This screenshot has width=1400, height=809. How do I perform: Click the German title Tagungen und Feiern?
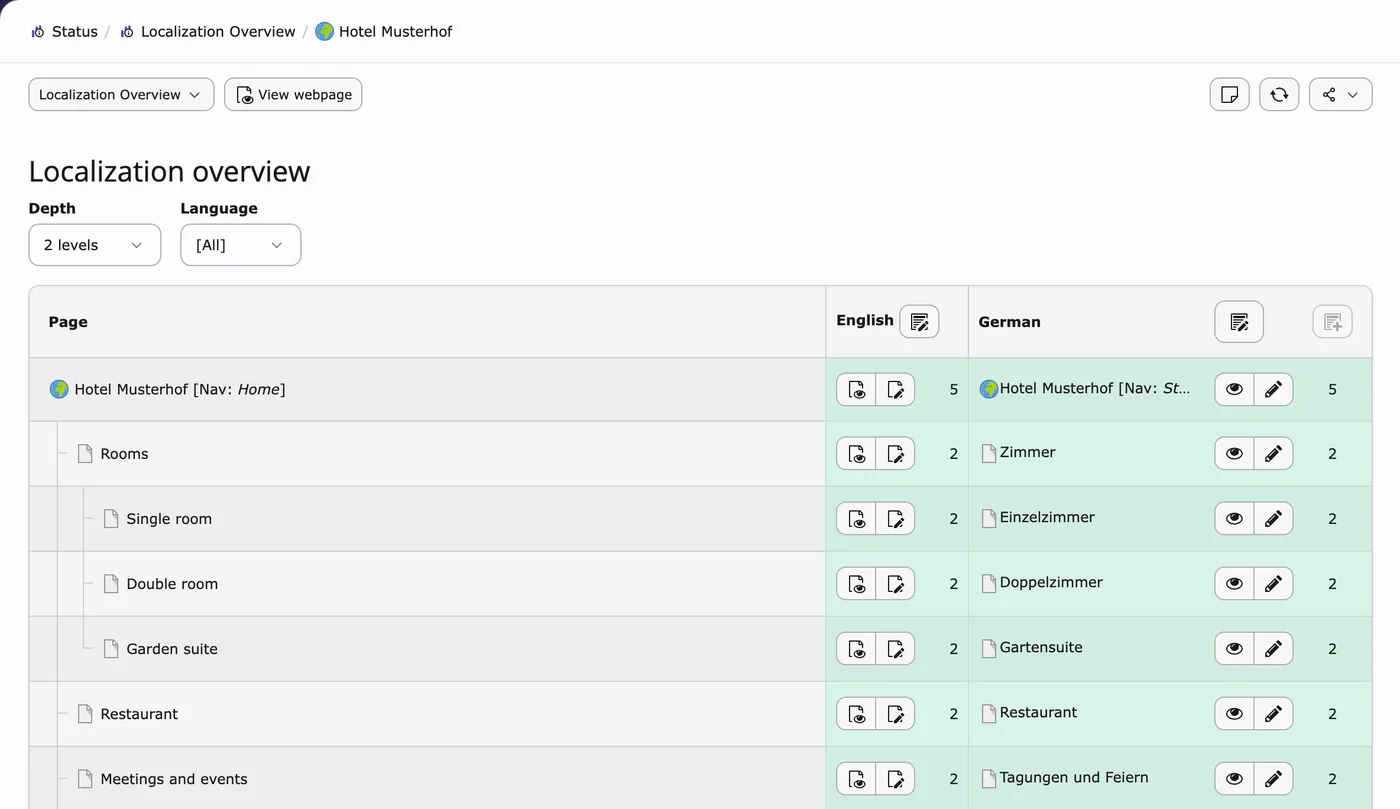1074,778
